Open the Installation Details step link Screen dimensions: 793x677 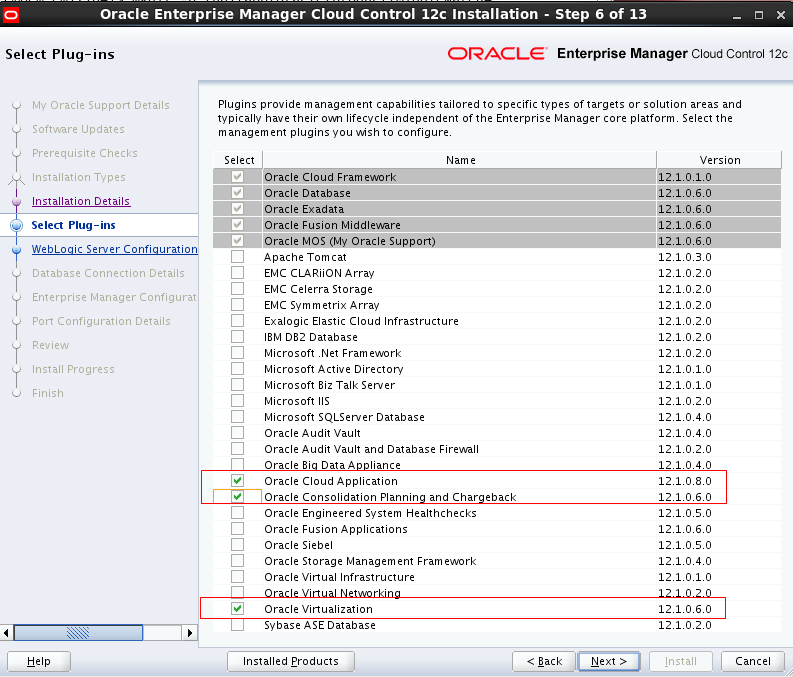click(81, 201)
